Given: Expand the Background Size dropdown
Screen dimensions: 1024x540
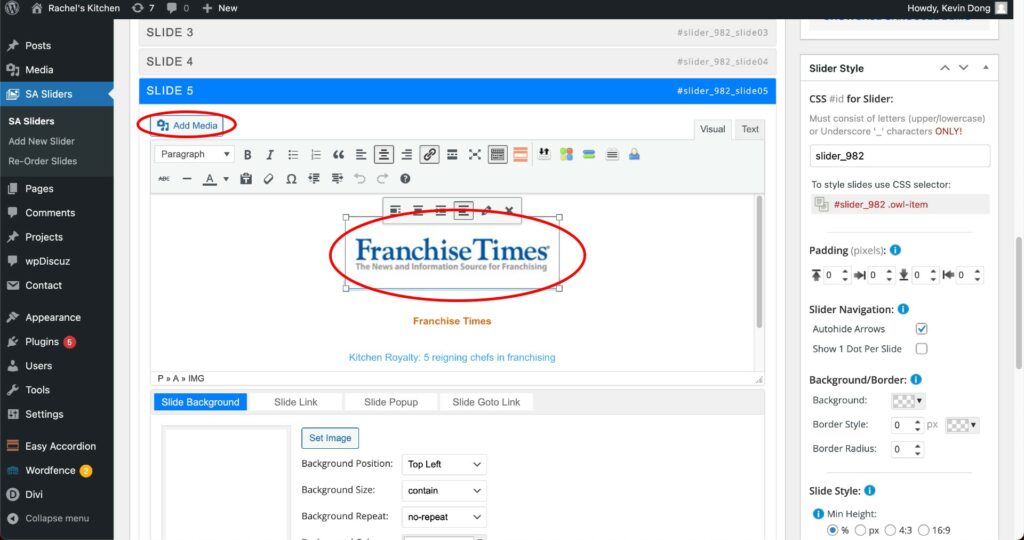Looking at the screenshot, I should click(x=445, y=491).
